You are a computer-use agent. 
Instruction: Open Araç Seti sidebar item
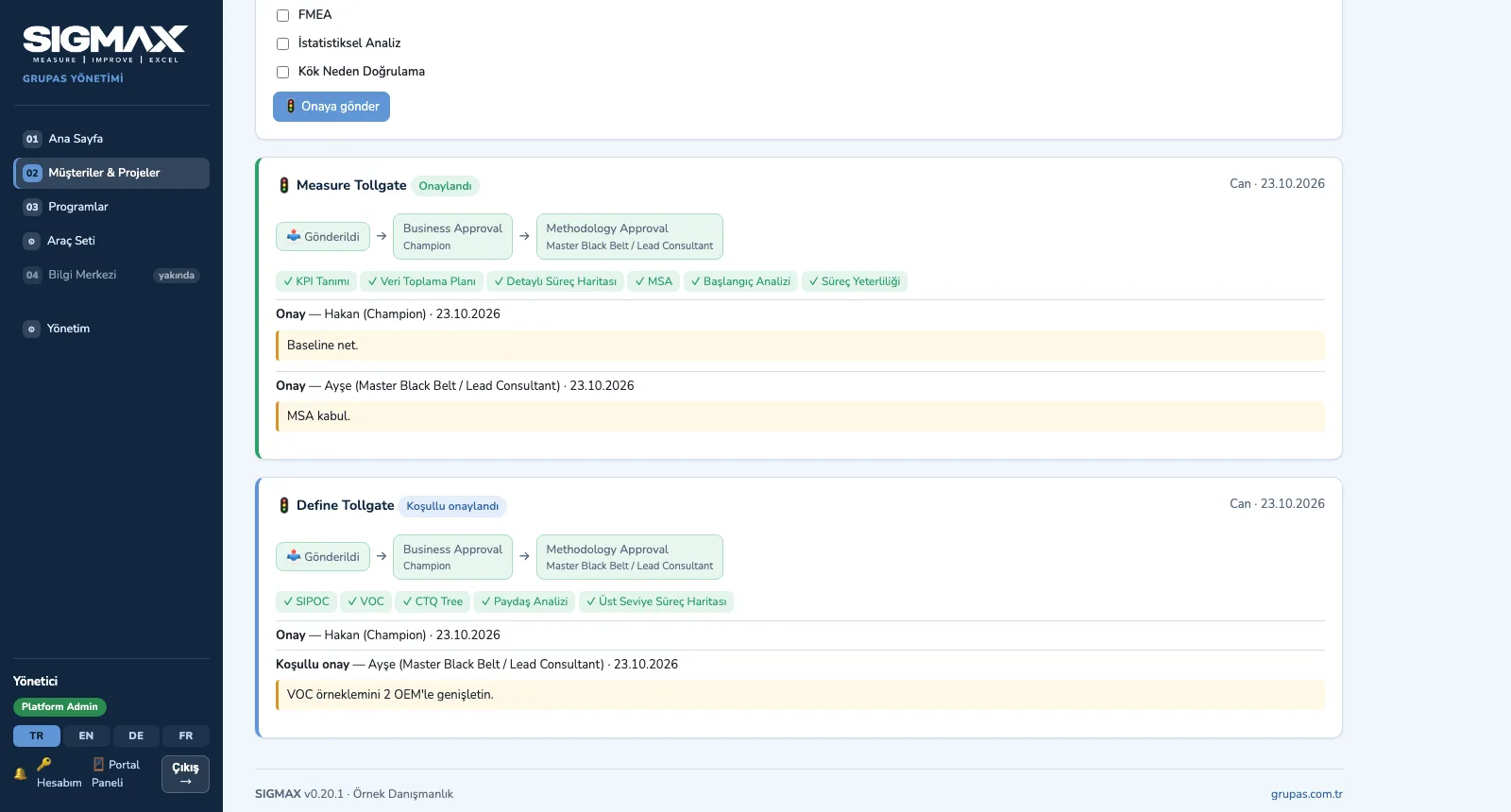click(x=111, y=241)
